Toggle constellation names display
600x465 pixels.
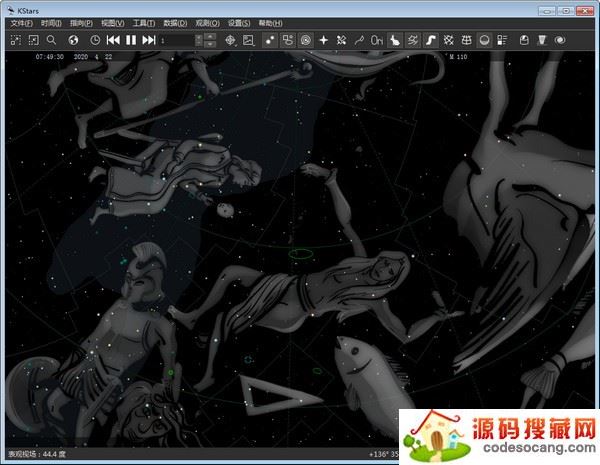(x=377, y=40)
